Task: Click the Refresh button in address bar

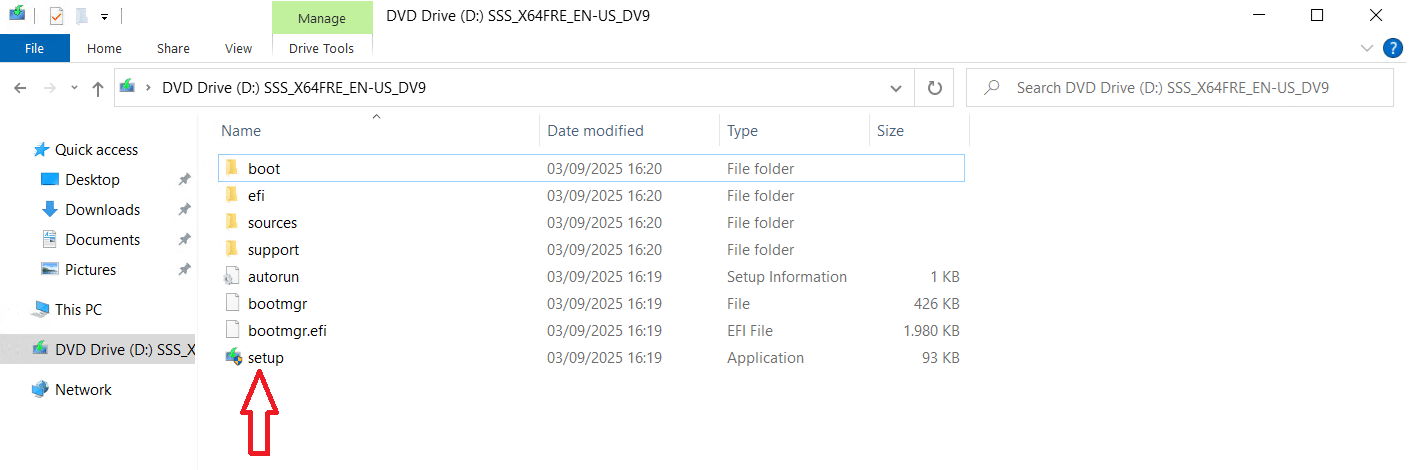Action: pyautogui.click(x=935, y=88)
